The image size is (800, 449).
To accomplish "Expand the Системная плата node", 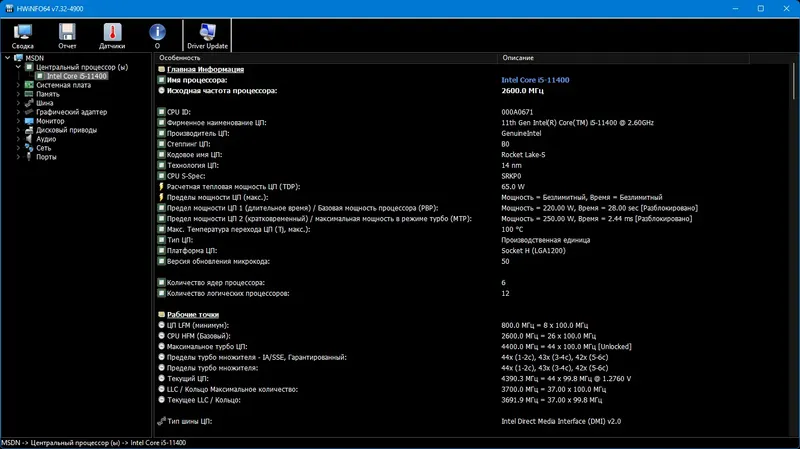I will coord(18,85).
